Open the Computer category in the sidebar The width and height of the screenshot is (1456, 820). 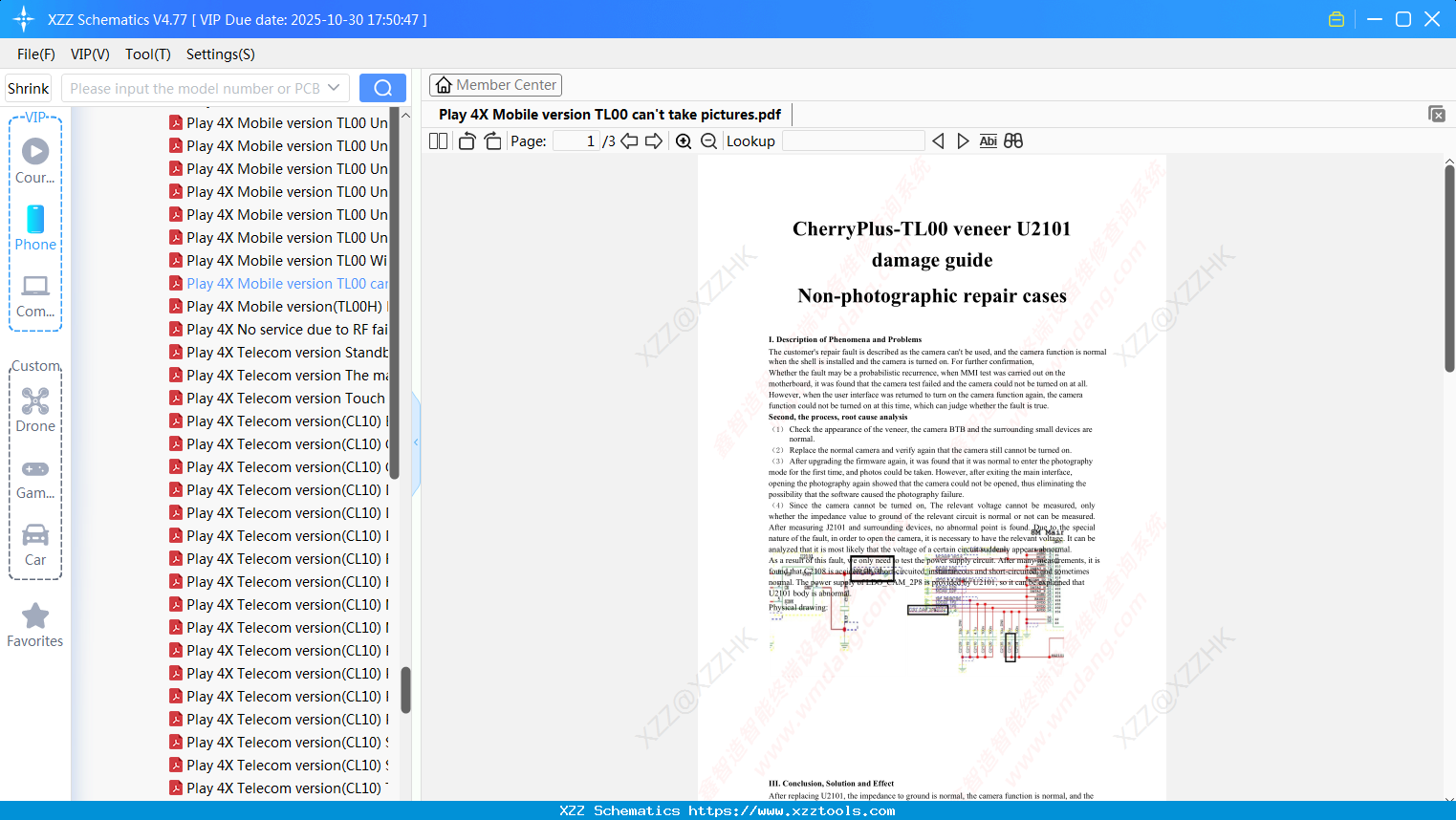click(35, 294)
